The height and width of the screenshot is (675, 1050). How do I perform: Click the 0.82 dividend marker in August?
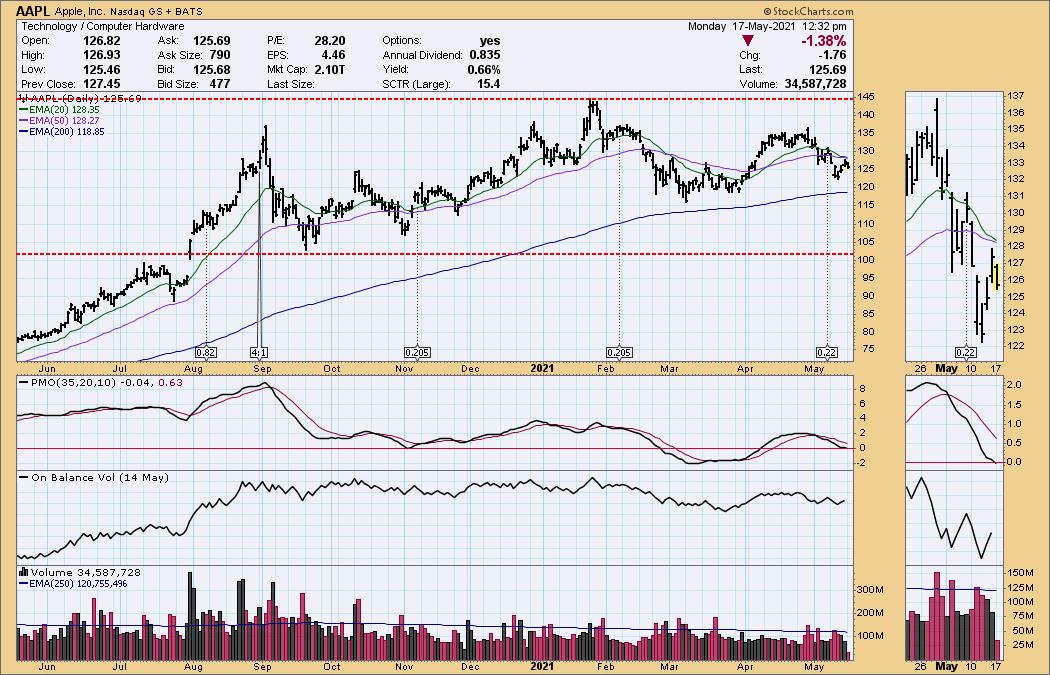pos(206,352)
